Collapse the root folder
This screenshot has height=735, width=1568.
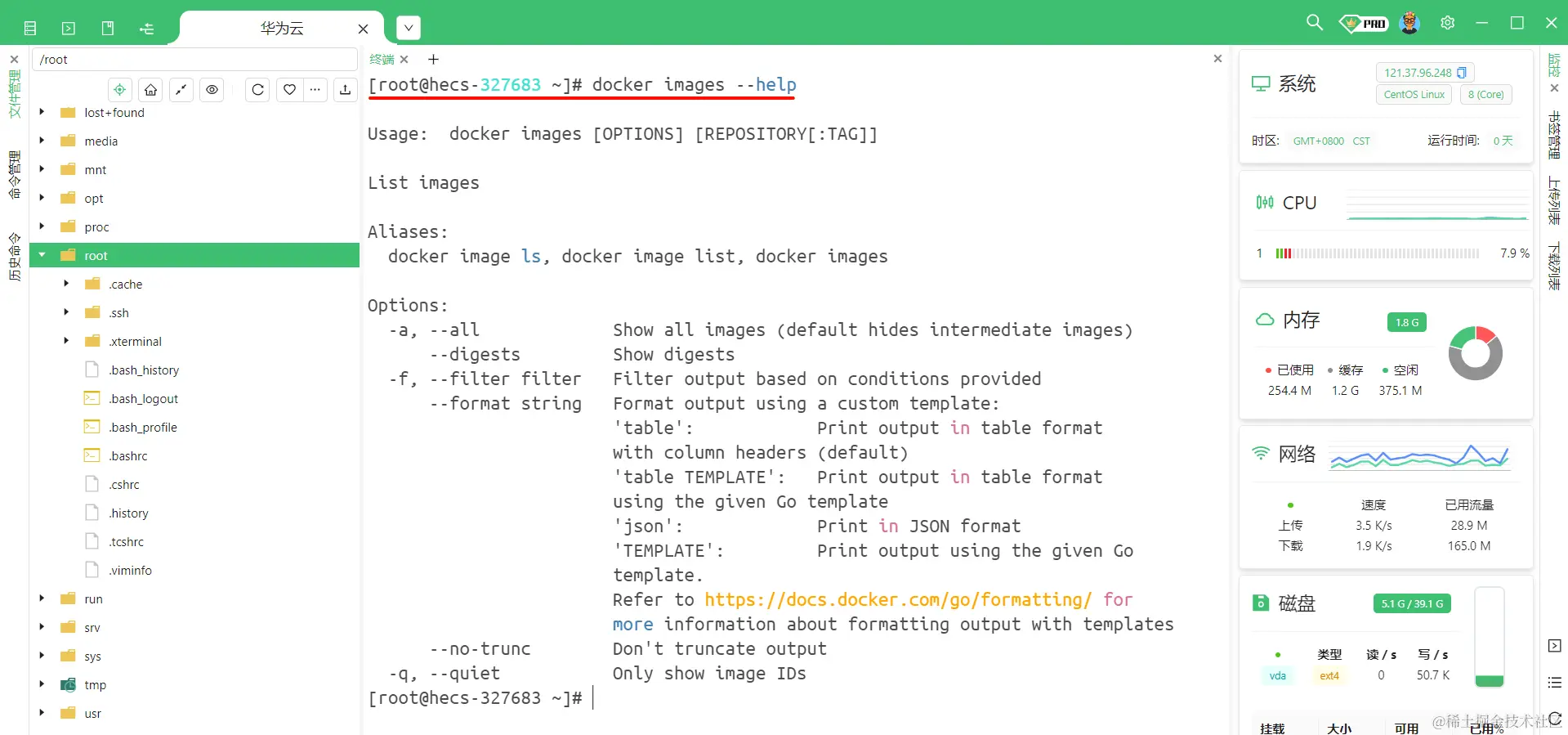click(42, 256)
